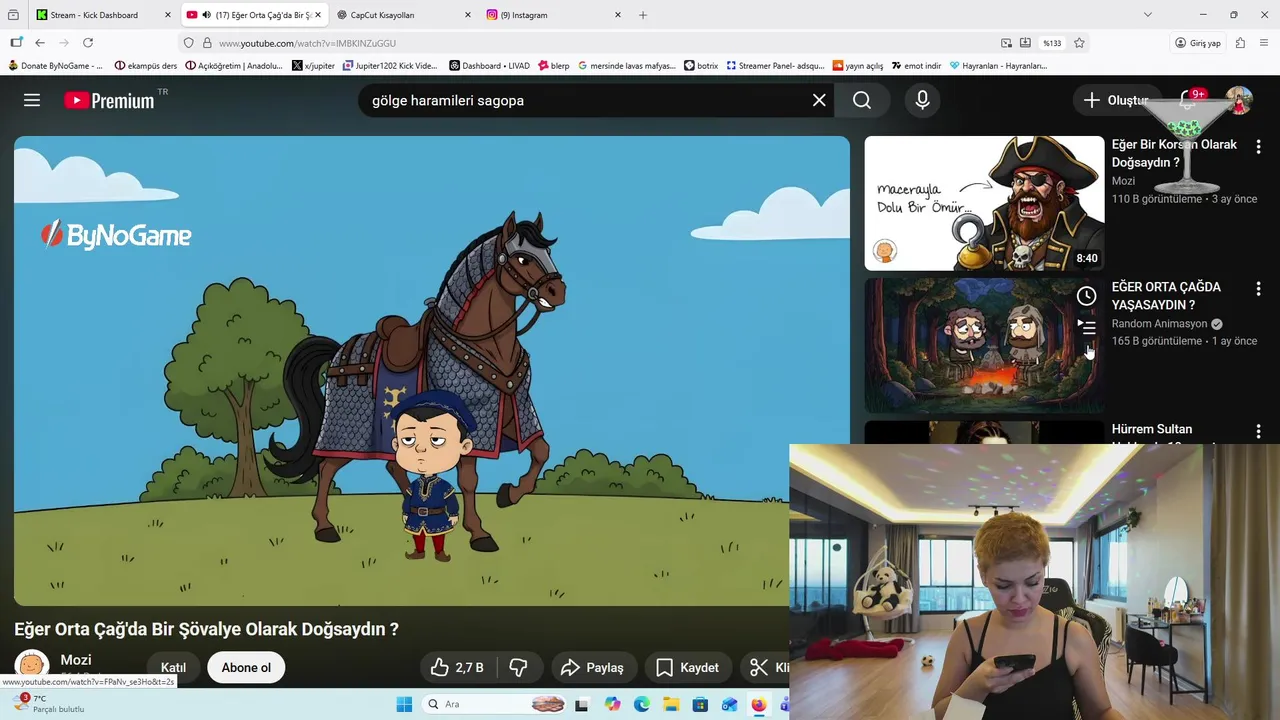Open the Mozi channel name link
Image resolution: width=1280 pixels, height=720 pixels.
click(x=76, y=660)
